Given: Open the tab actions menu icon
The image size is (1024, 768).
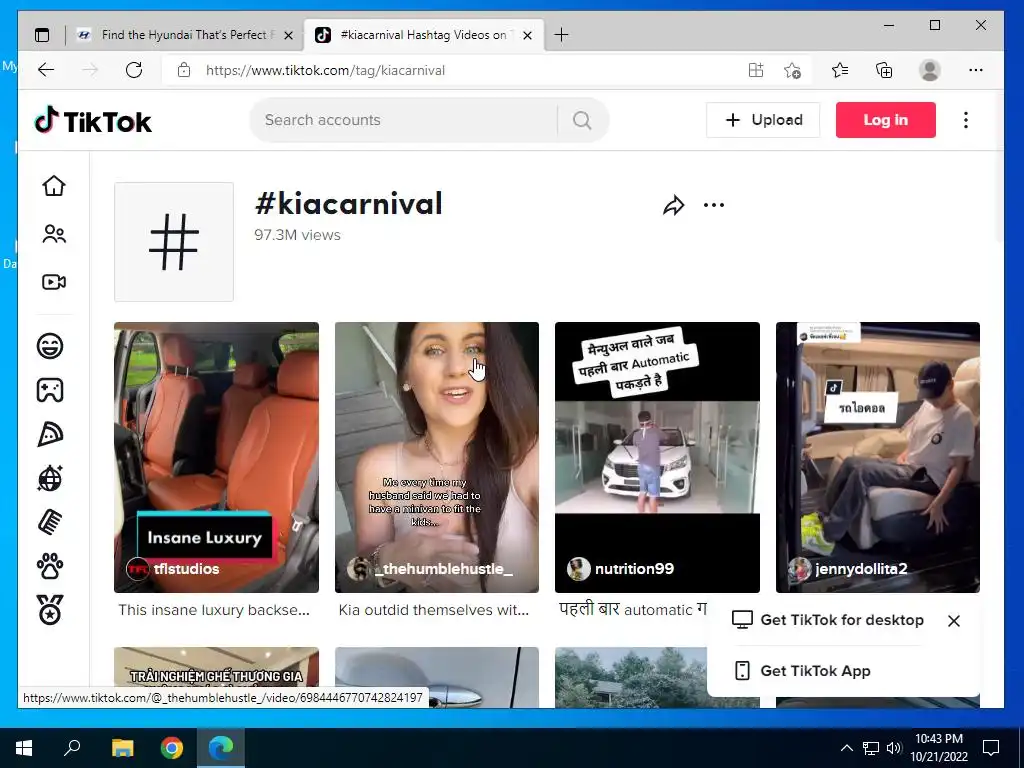Looking at the screenshot, I should tap(42, 35).
